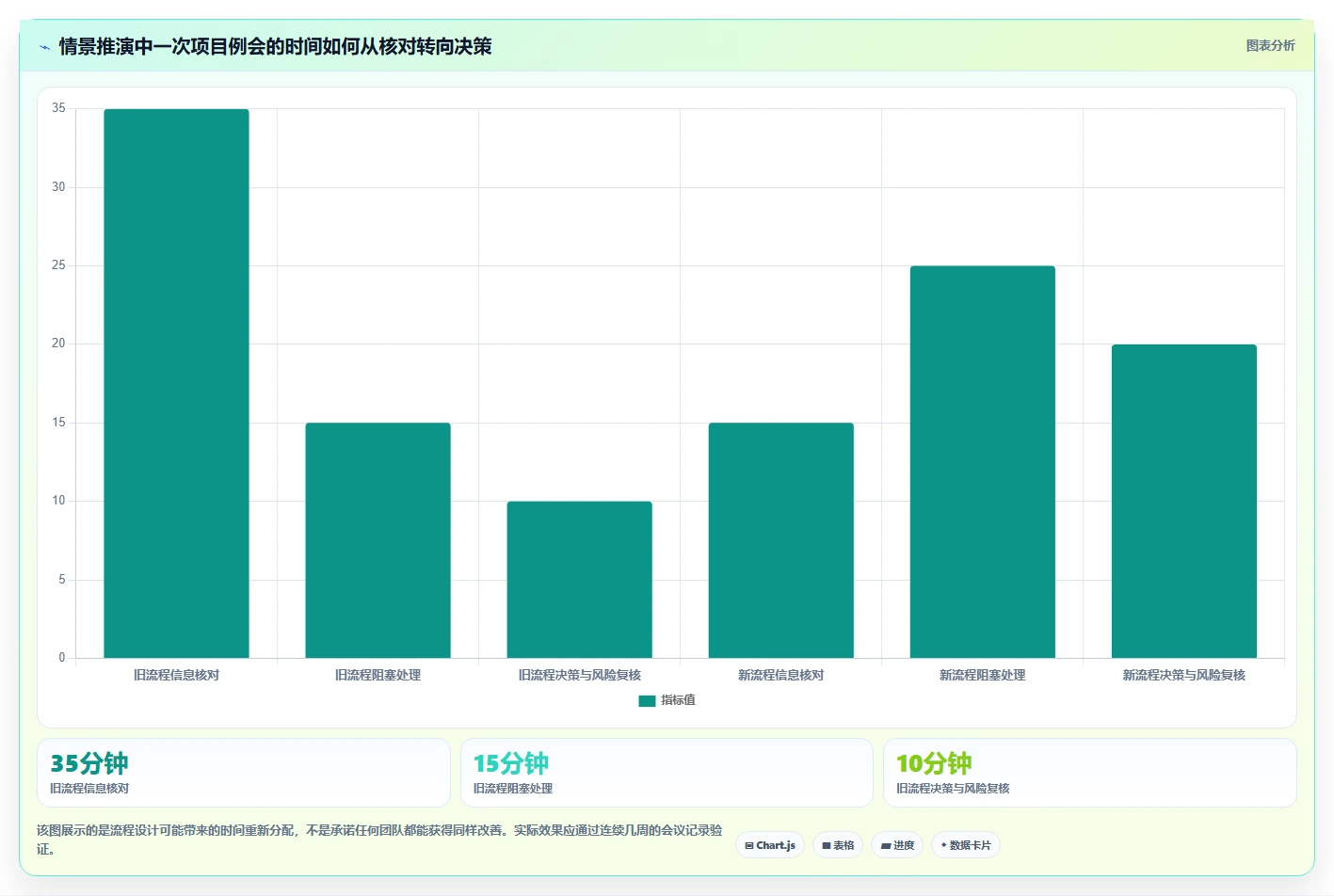Screen dimensions: 1334x896
Task: Click the x-axis label 新流程信息核对
Action: coord(780,675)
